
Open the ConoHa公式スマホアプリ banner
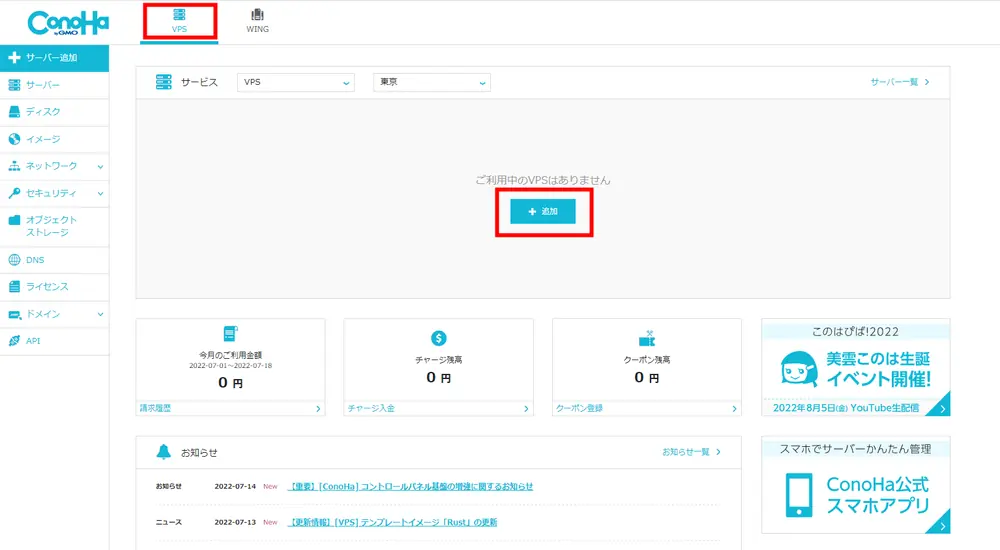point(855,485)
